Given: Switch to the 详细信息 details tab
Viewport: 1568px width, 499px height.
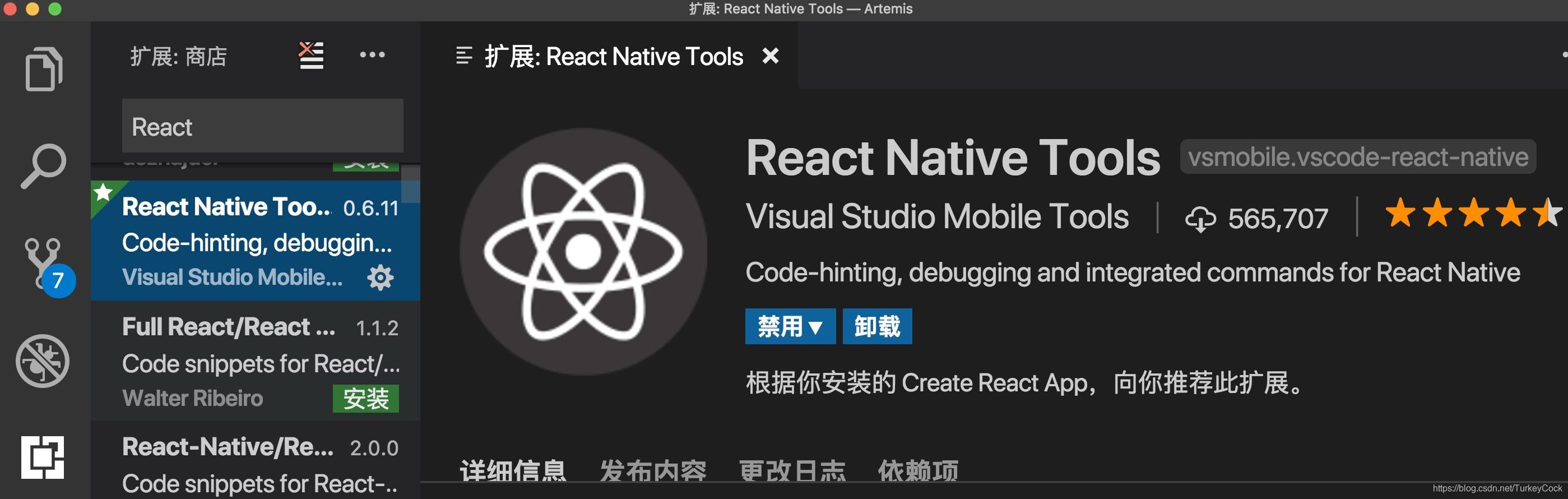Looking at the screenshot, I should point(513,471).
